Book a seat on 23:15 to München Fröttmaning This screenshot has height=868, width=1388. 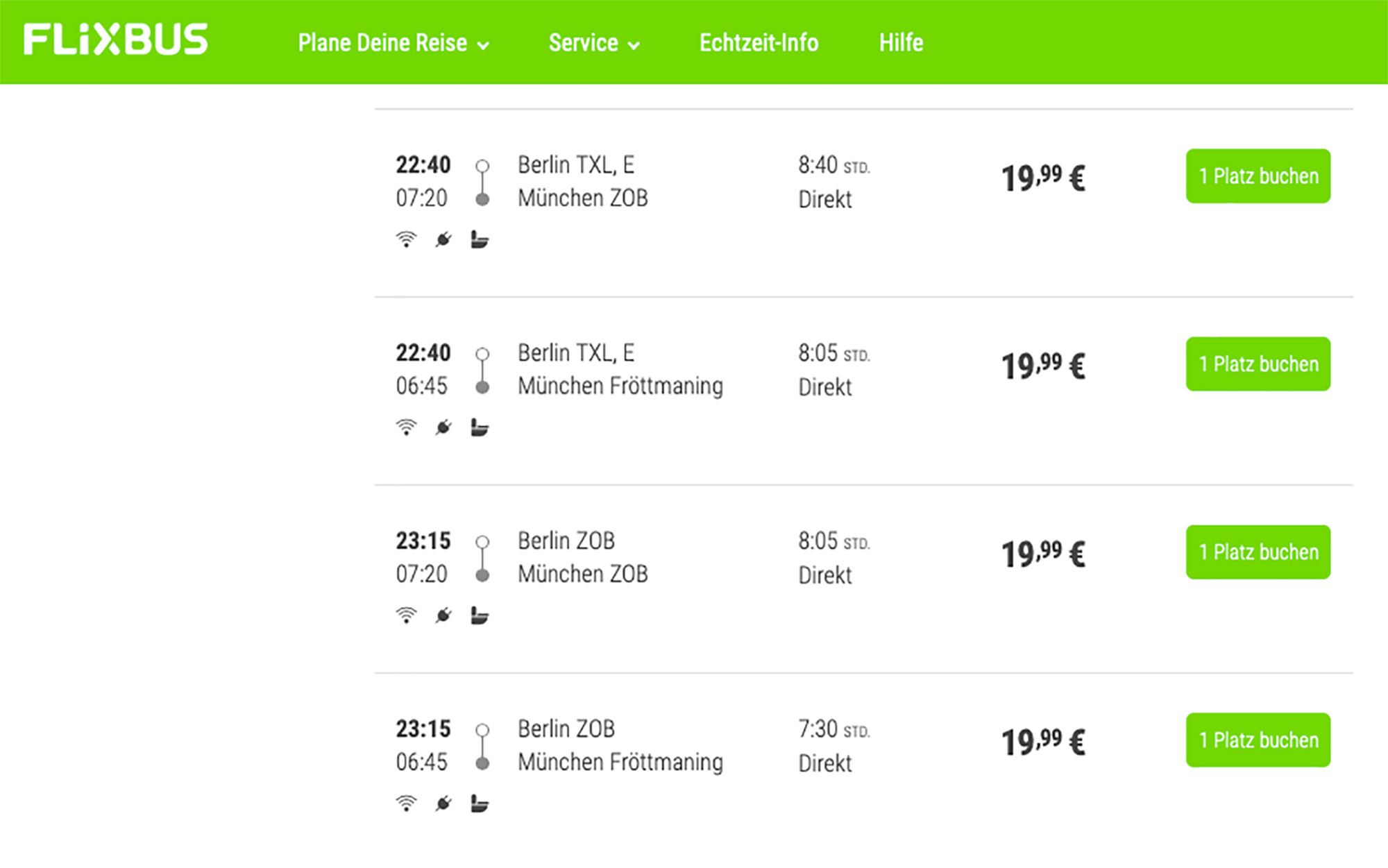tap(1258, 740)
